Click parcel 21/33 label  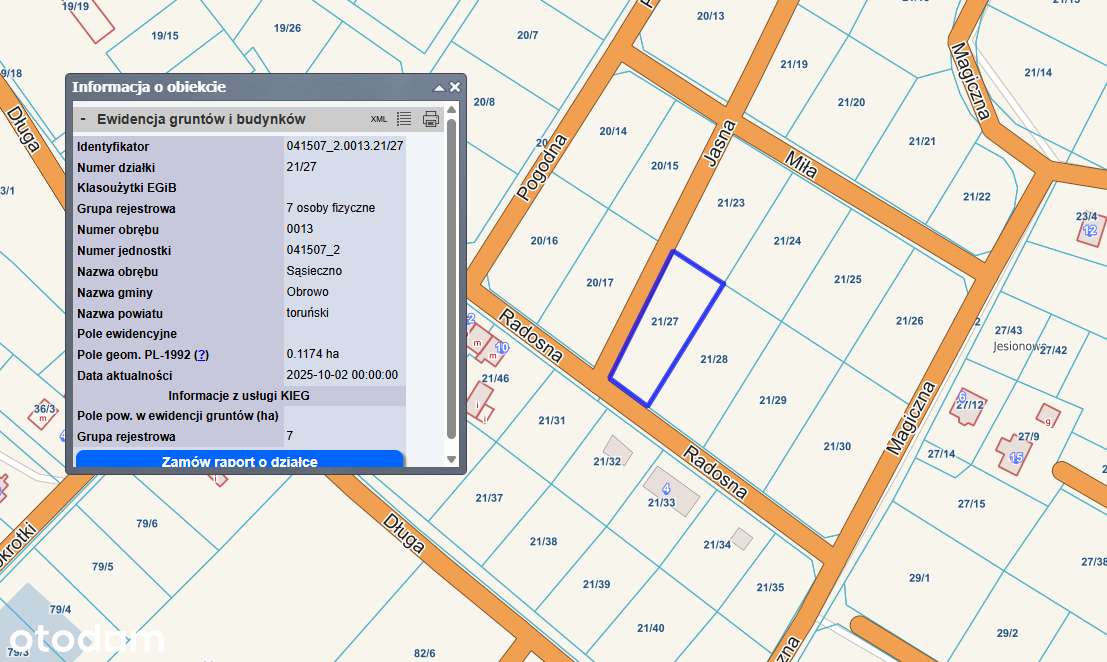click(662, 502)
